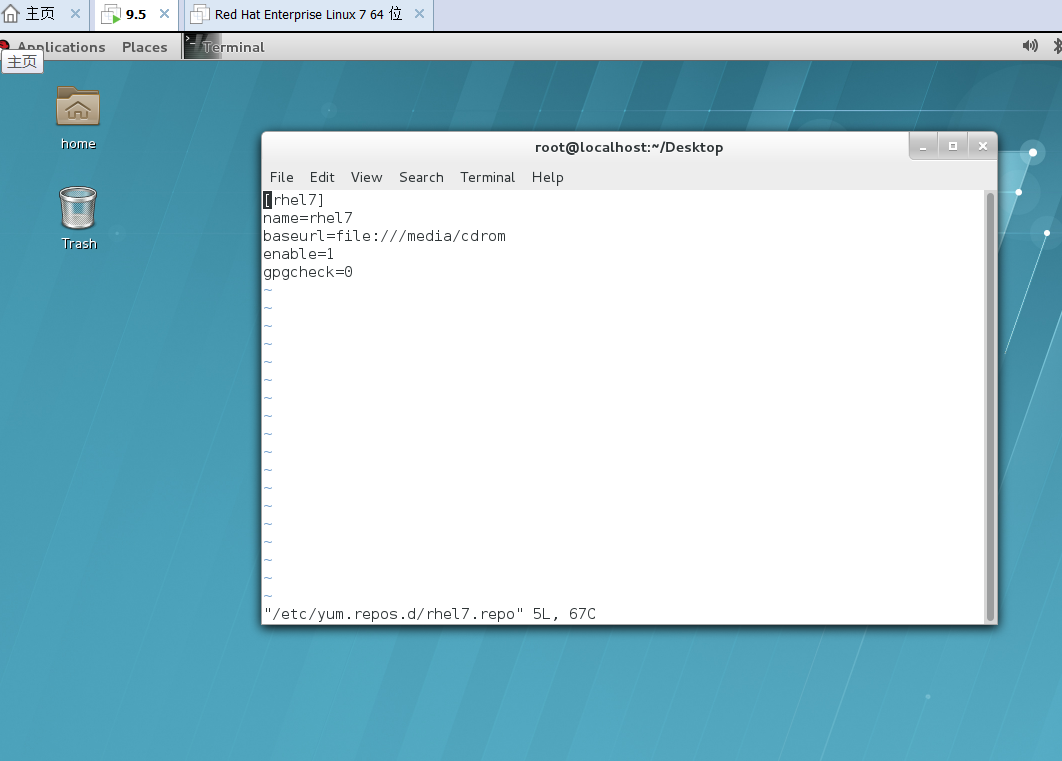Viewport: 1062px width, 761px height.
Task: Click the home icon on 主页 tab
Action: coord(11,14)
